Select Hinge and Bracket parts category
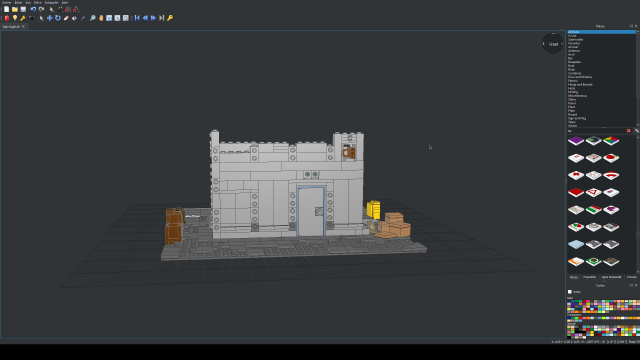 pyautogui.click(x=580, y=84)
